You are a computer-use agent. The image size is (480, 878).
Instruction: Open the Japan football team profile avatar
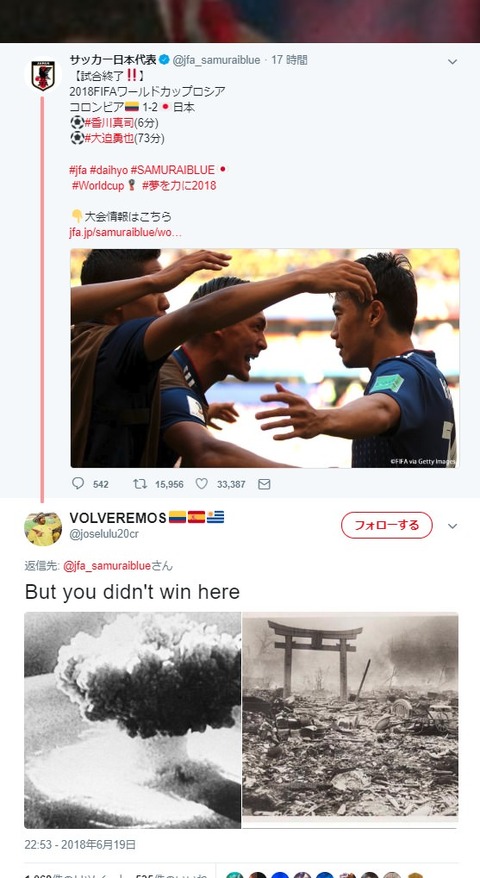pyautogui.click(x=43, y=76)
